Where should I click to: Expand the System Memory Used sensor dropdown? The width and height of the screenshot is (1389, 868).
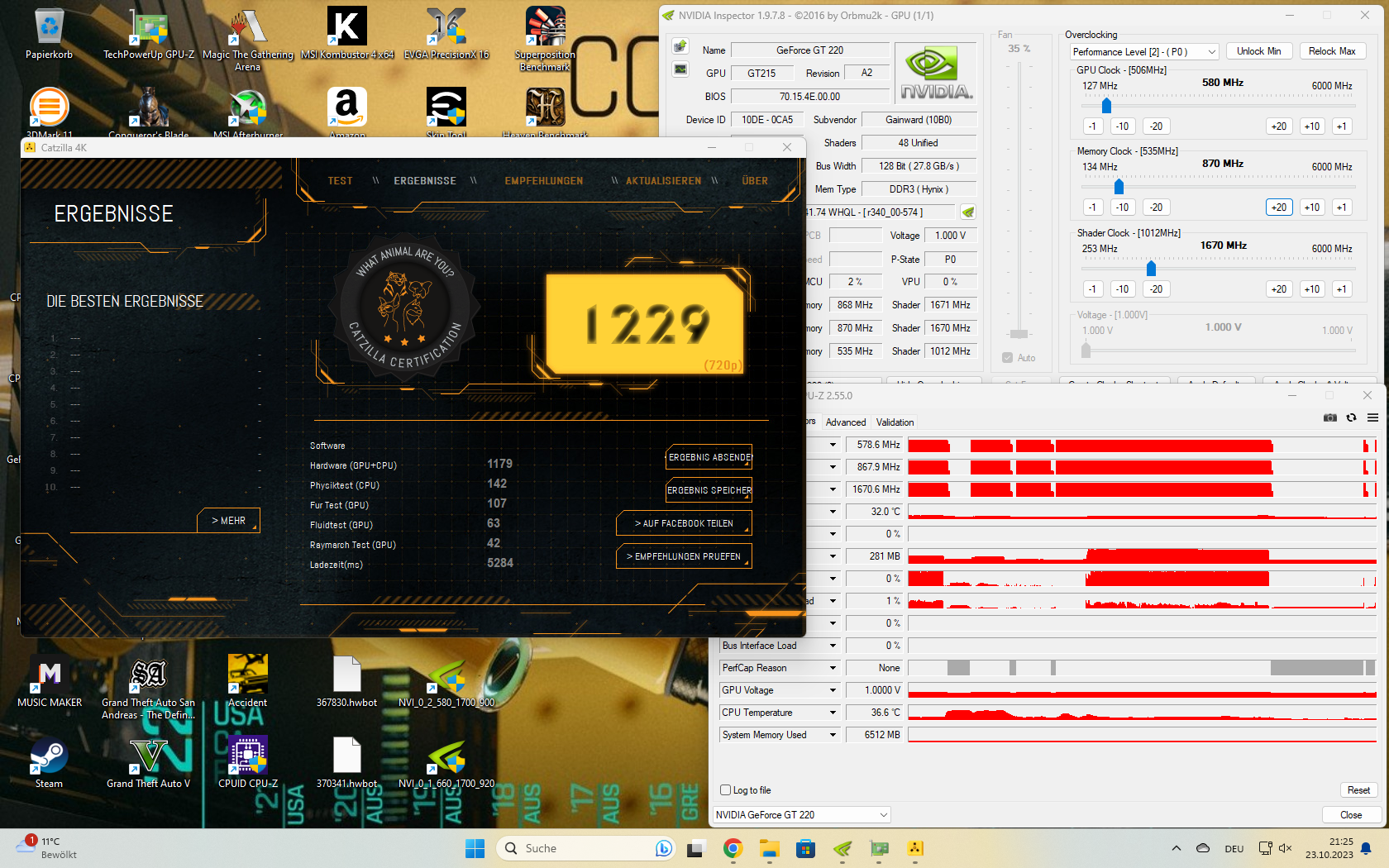(833, 735)
